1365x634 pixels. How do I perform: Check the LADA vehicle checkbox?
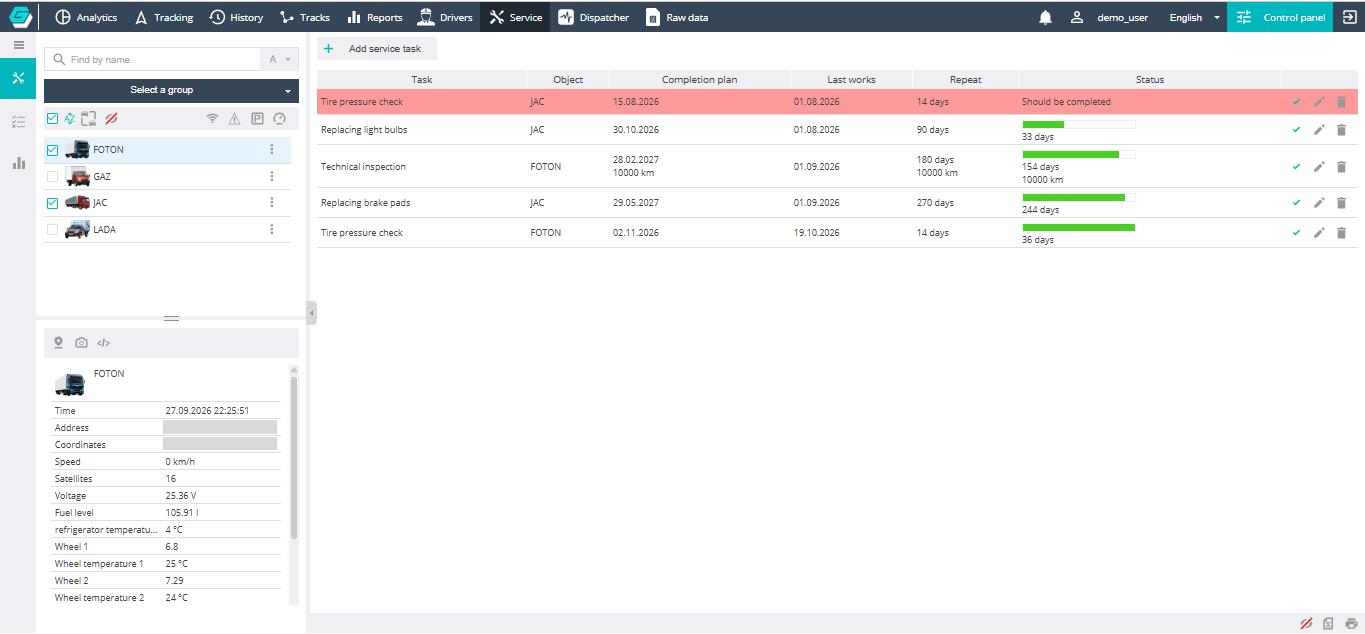point(53,230)
